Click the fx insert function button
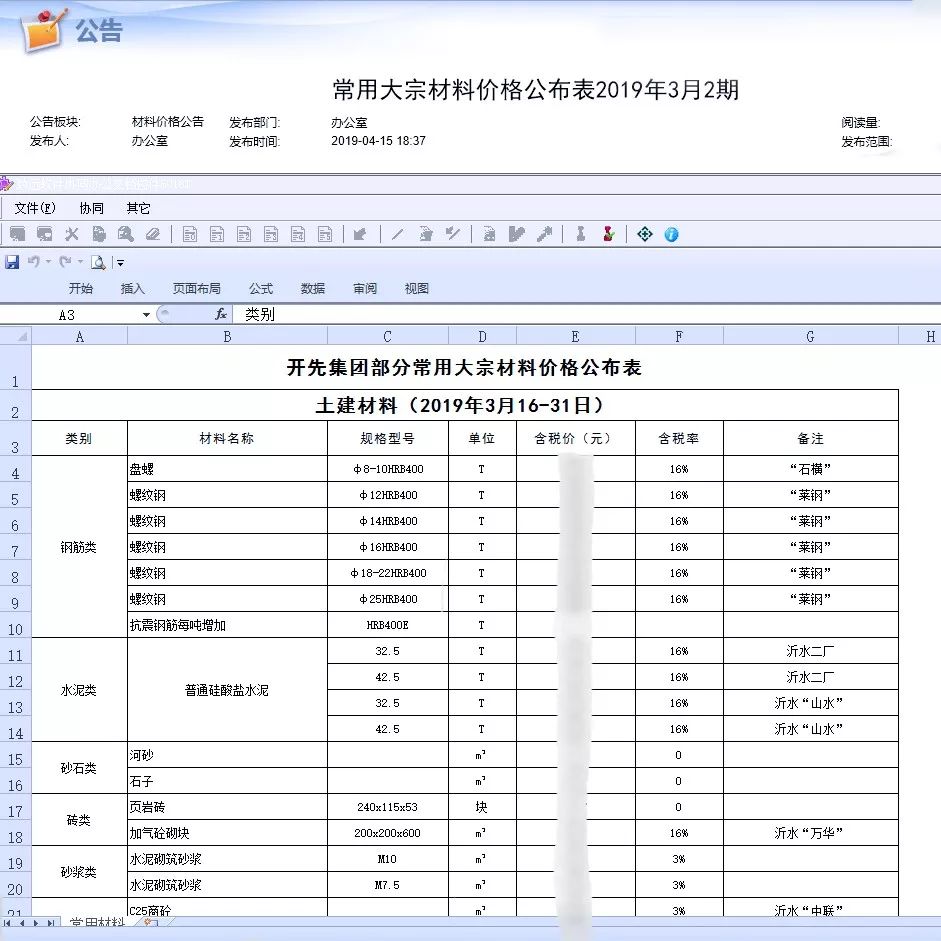This screenshot has height=941, width=941. 221,314
